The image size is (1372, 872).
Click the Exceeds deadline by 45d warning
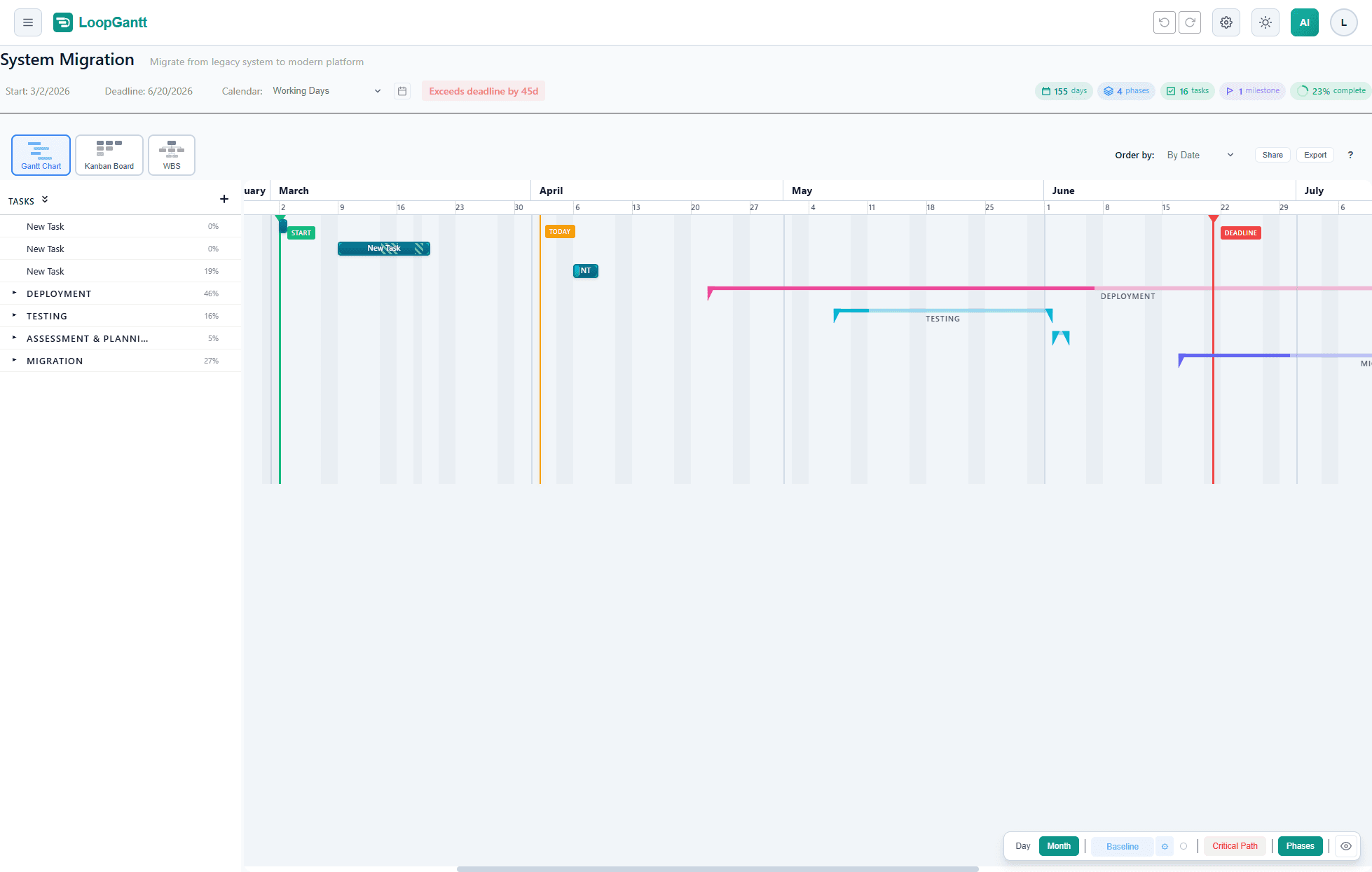[x=483, y=90]
